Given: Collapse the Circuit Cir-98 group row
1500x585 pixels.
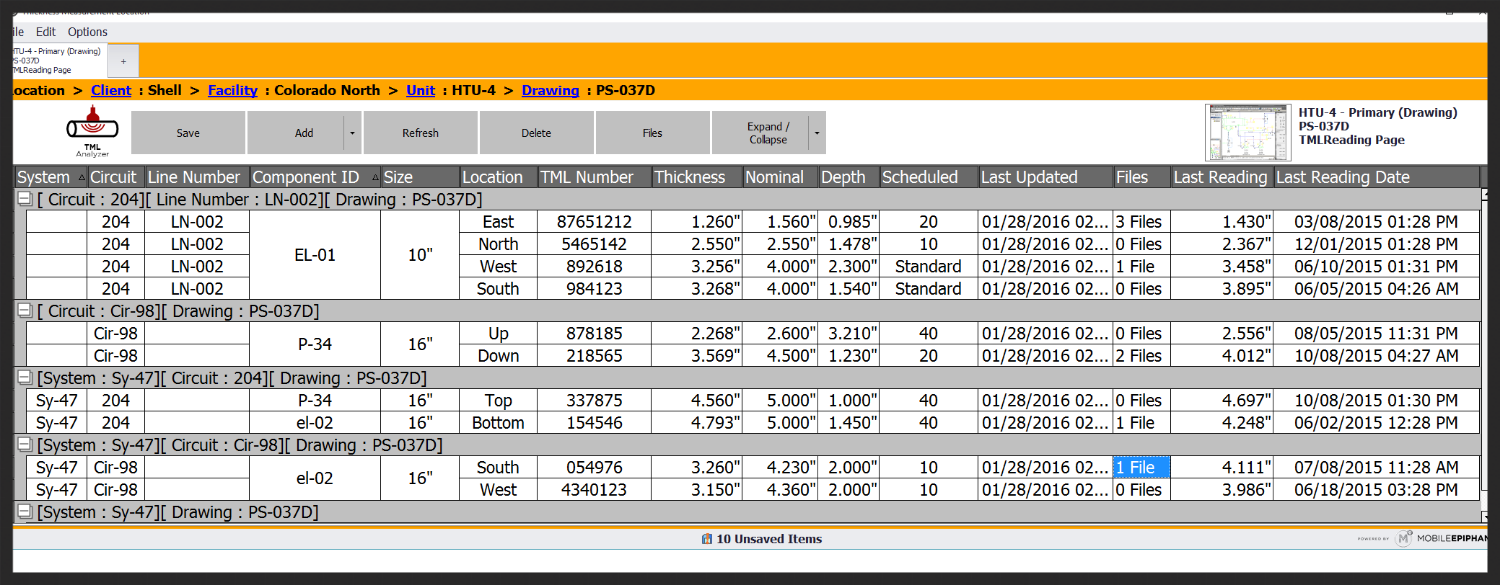Looking at the screenshot, I should tap(25, 311).
